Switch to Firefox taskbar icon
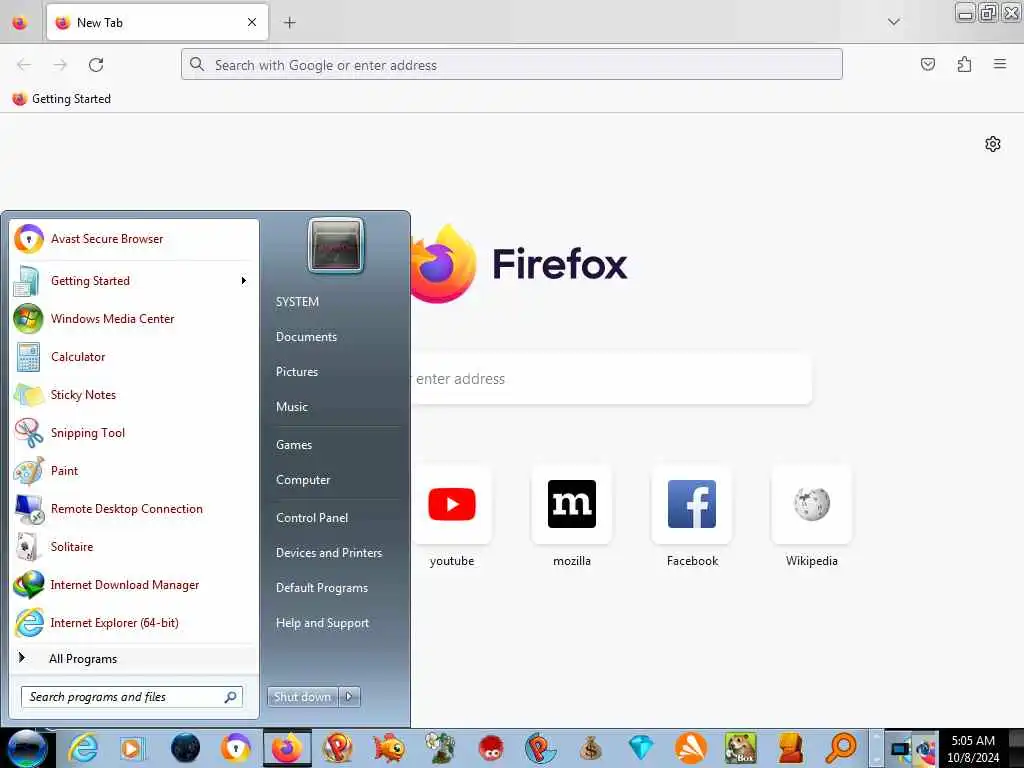 pos(287,748)
